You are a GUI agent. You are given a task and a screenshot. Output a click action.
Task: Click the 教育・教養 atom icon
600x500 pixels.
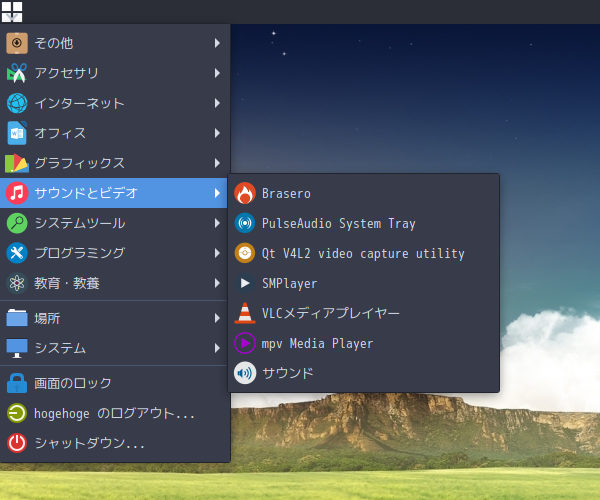pyautogui.click(x=17, y=283)
